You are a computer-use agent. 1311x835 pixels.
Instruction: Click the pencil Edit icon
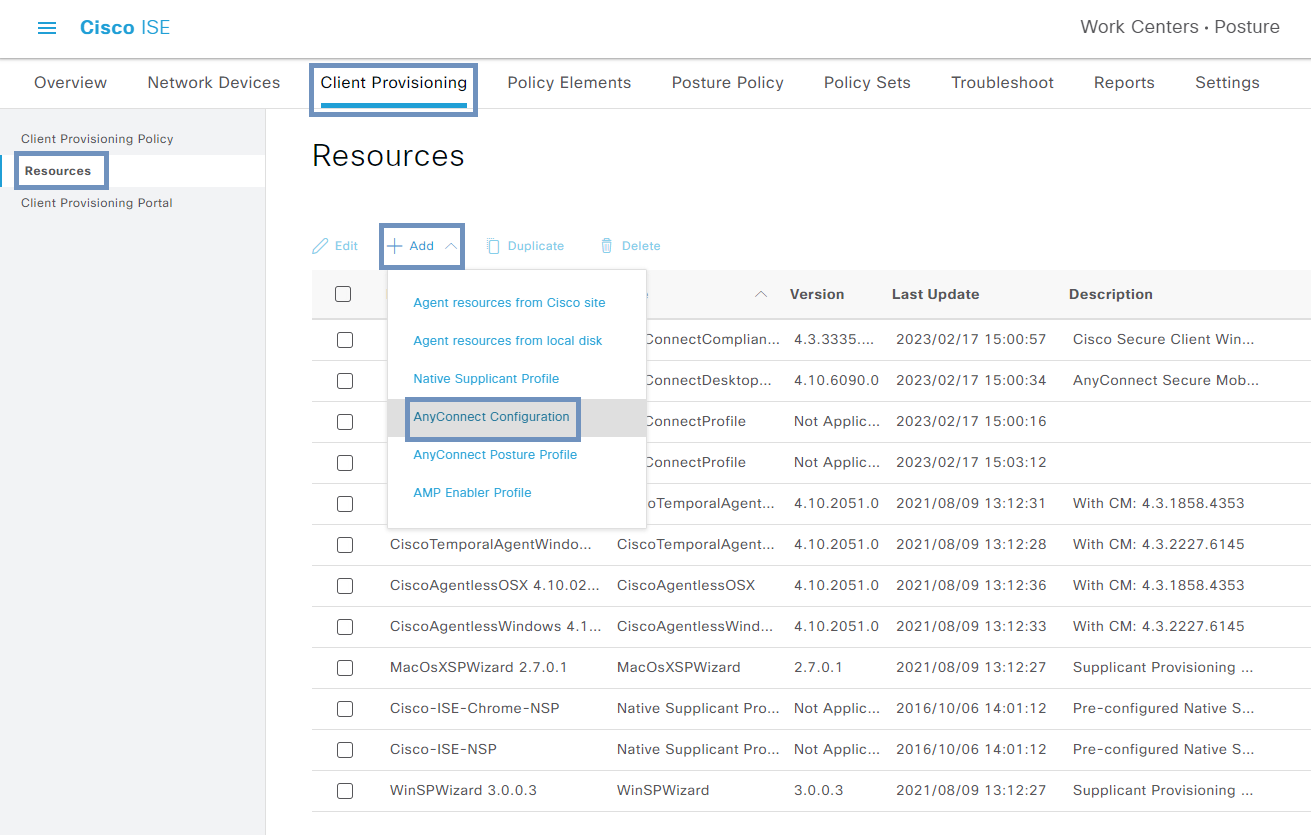point(320,246)
